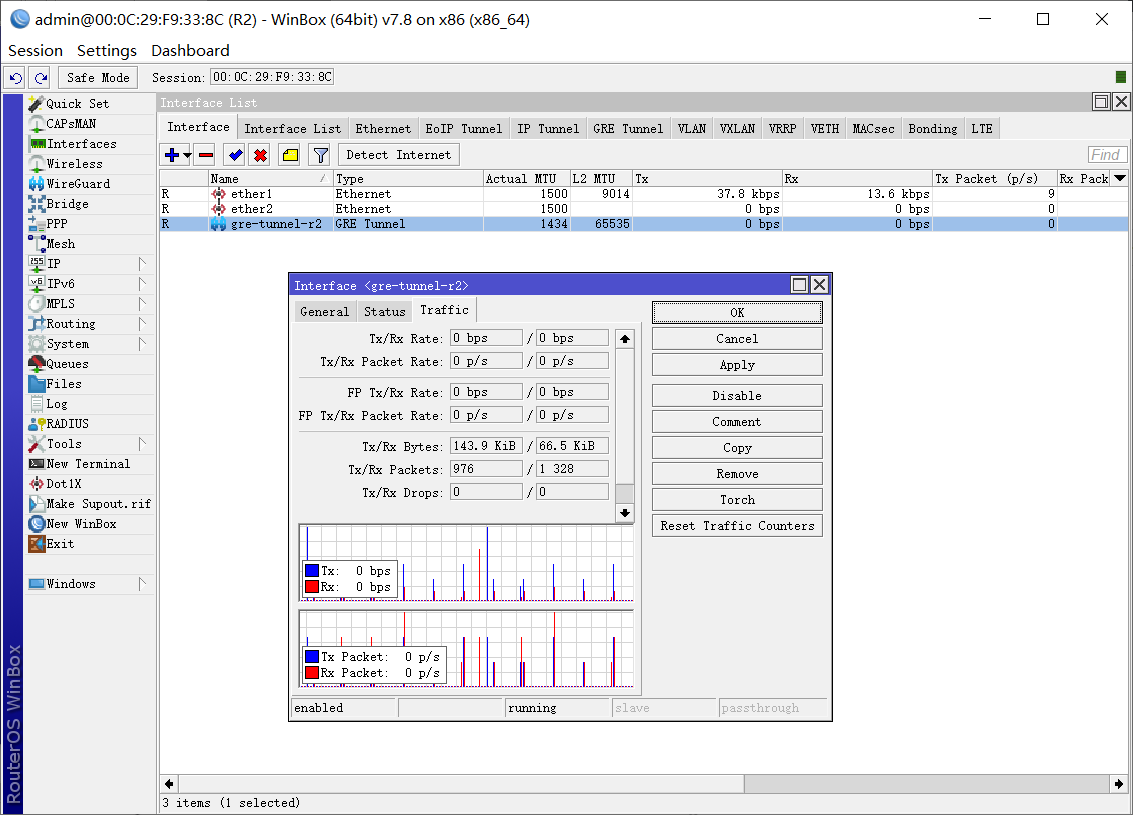Click Detect Internet button
This screenshot has height=815, width=1133.
click(x=398, y=155)
